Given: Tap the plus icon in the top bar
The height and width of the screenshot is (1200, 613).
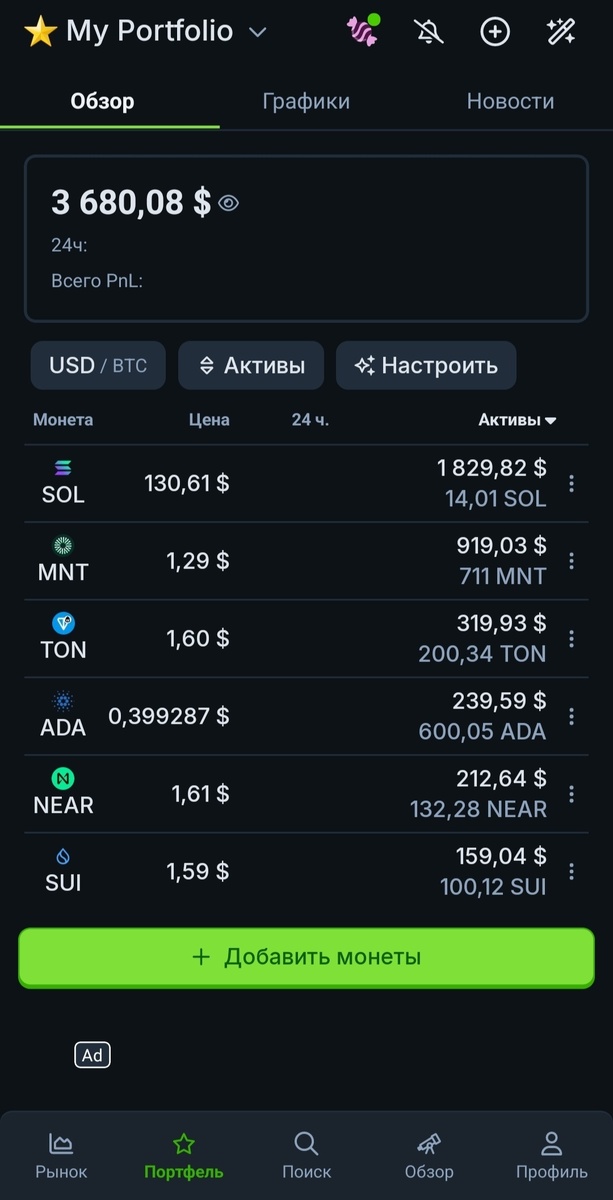Looking at the screenshot, I should [x=494, y=31].
